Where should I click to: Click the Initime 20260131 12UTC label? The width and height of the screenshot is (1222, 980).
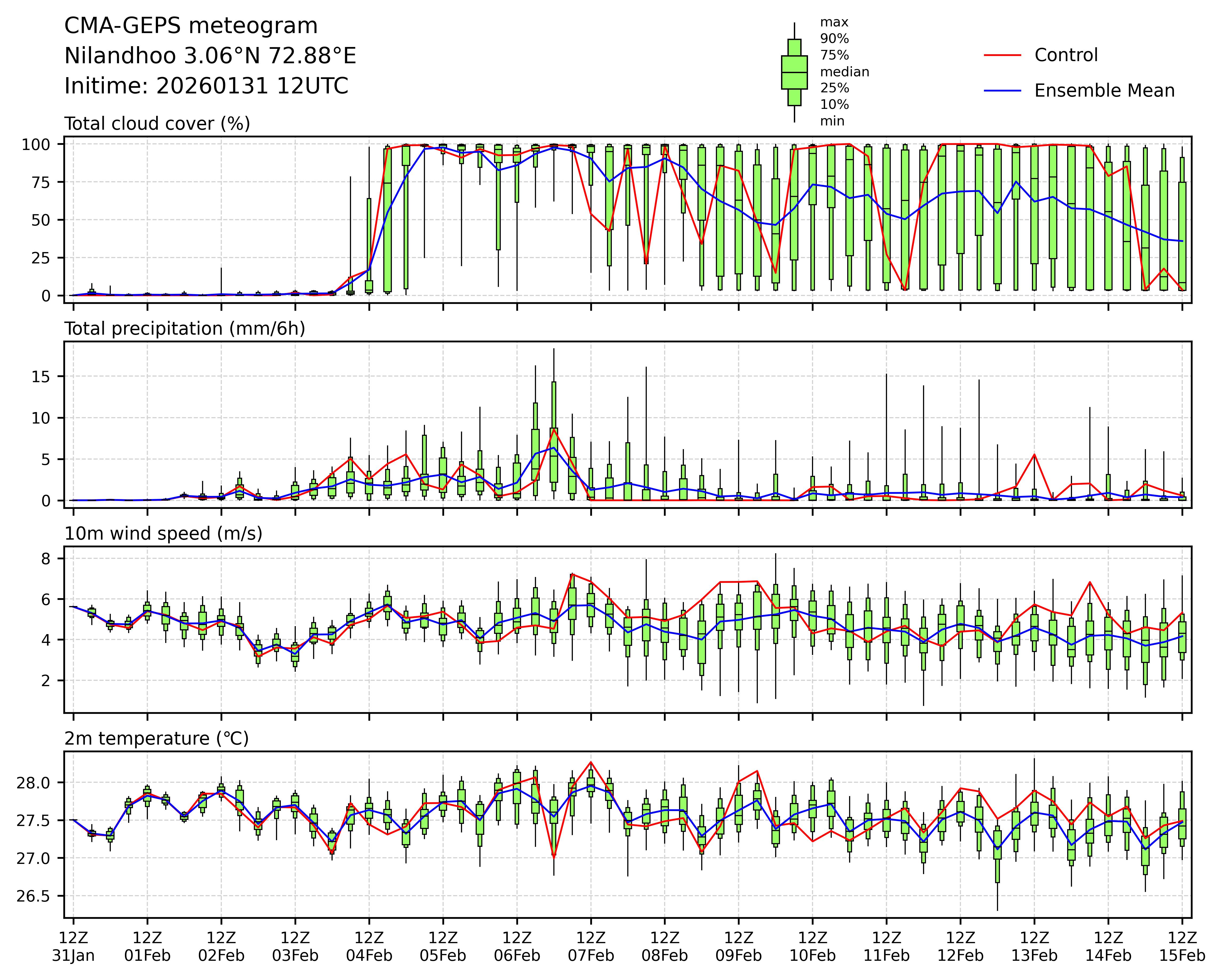206,86
